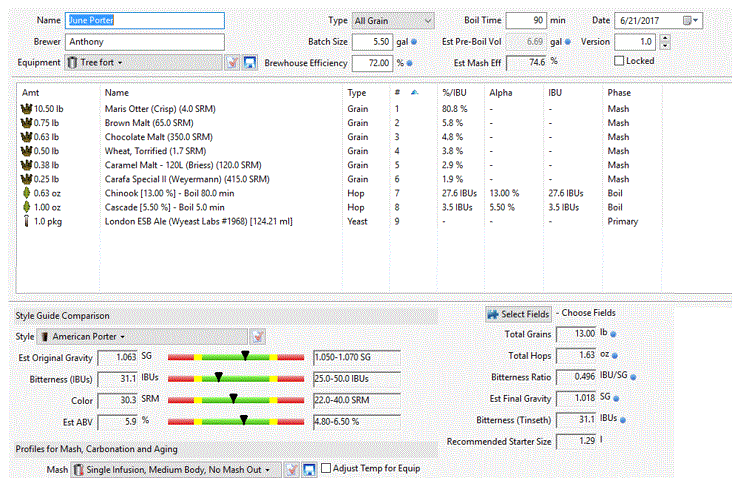Viewport: 747px width, 487px height.
Task: Click the grain icon beside Brown Malt
Action: click(x=26, y=123)
